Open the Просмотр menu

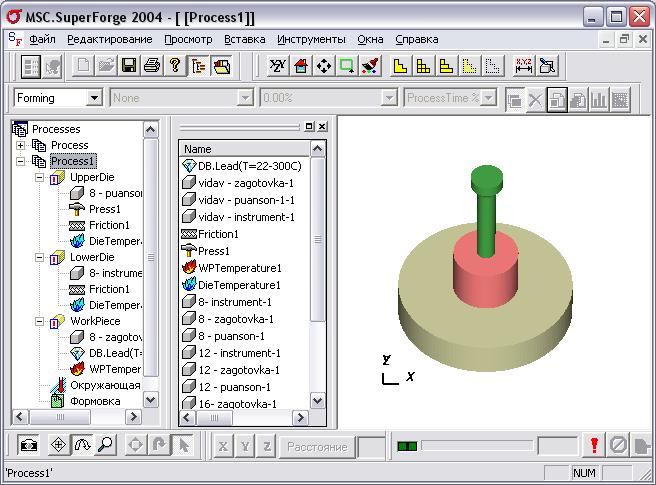pos(188,39)
